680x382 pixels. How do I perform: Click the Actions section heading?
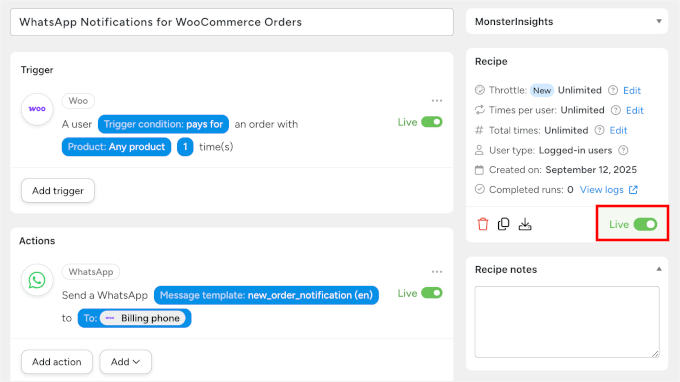[37, 241]
